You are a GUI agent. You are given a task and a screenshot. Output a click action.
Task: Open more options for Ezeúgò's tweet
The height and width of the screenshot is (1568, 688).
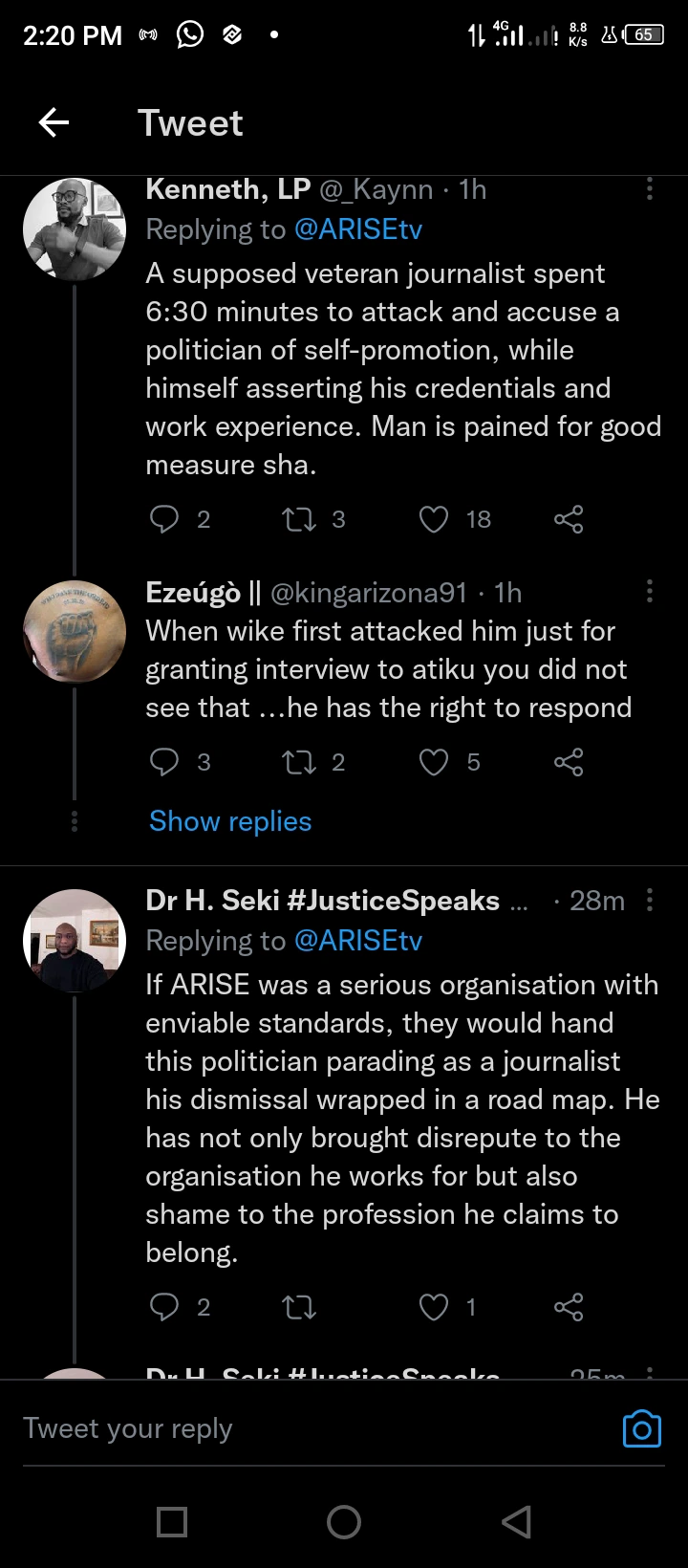(x=650, y=592)
